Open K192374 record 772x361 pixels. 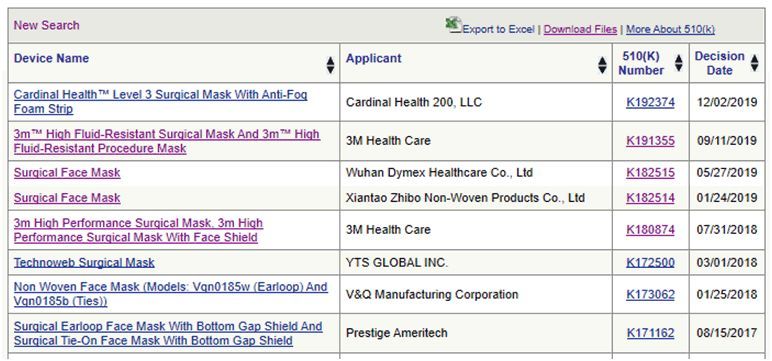(x=650, y=102)
